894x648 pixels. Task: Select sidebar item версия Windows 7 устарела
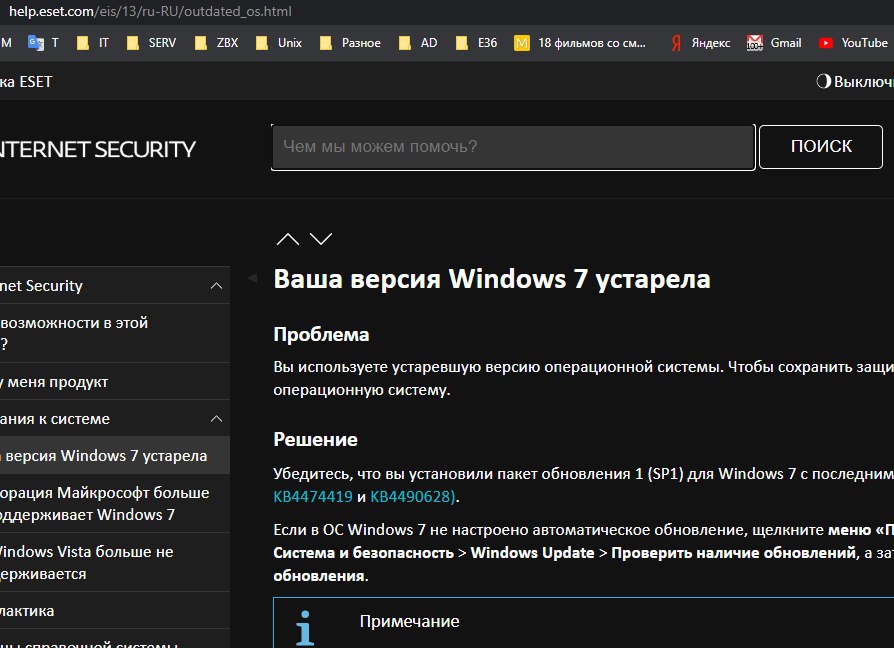(115, 455)
